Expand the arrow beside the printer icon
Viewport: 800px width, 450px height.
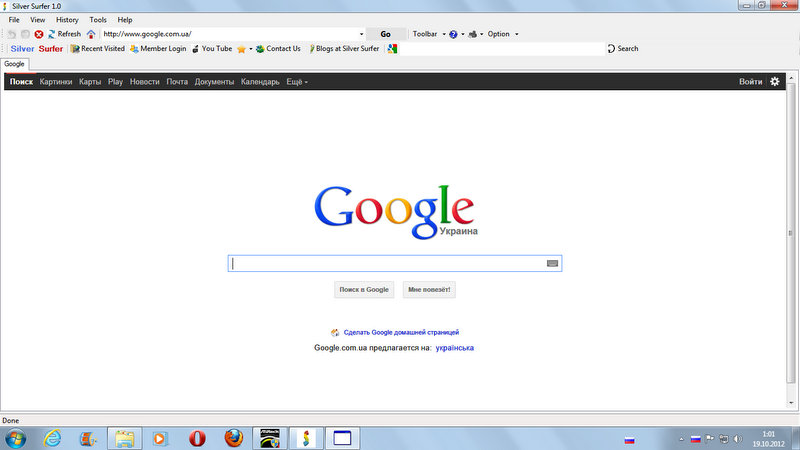click(x=482, y=34)
